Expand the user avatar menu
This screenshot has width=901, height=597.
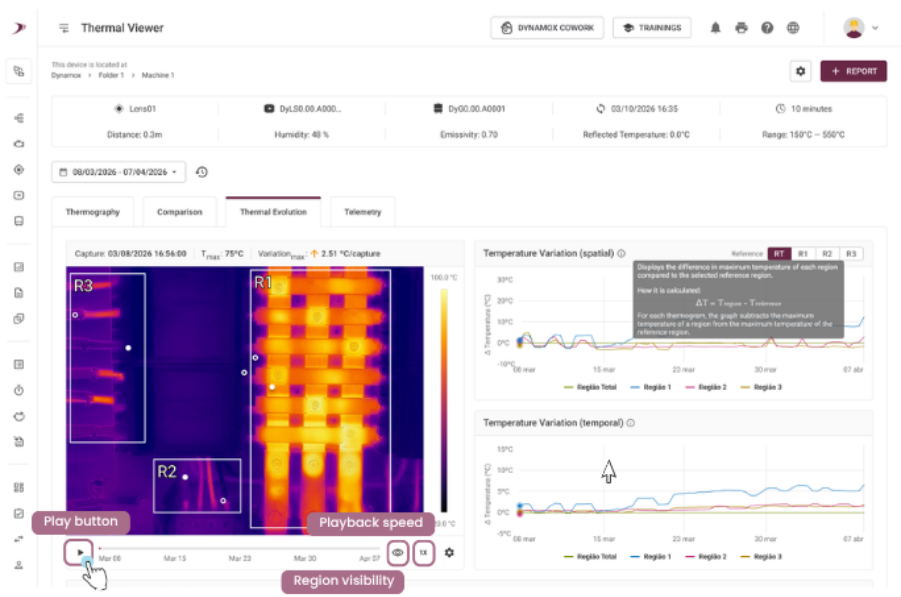pyautogui.click(x=861, y=28)
